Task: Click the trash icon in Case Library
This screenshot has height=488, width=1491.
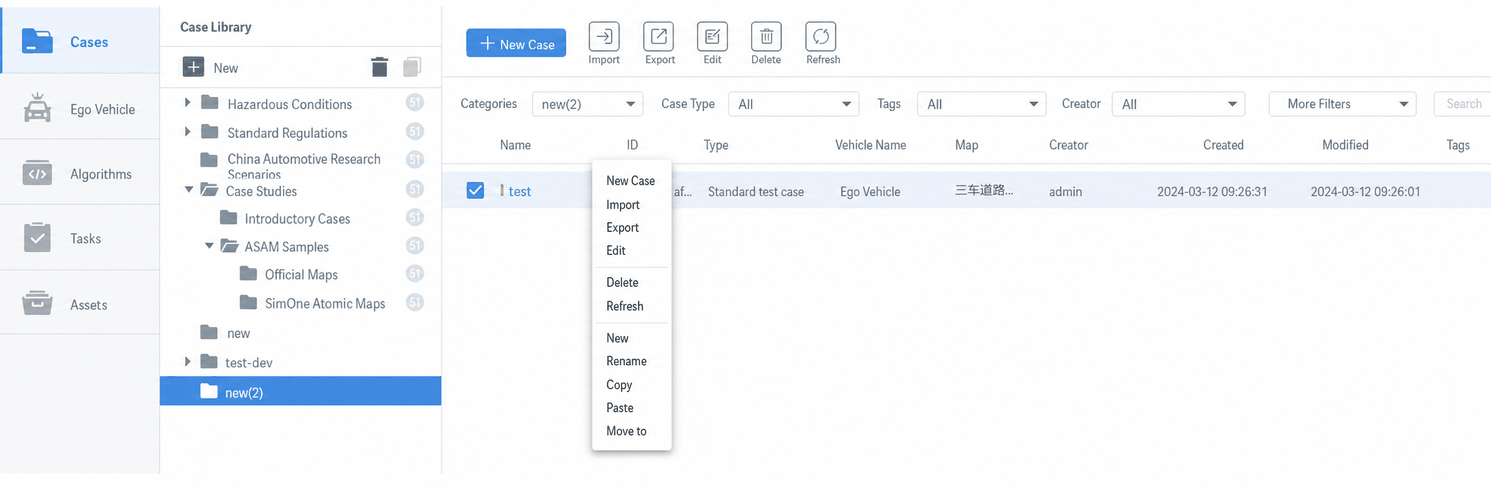Action: tap(379, 67)
